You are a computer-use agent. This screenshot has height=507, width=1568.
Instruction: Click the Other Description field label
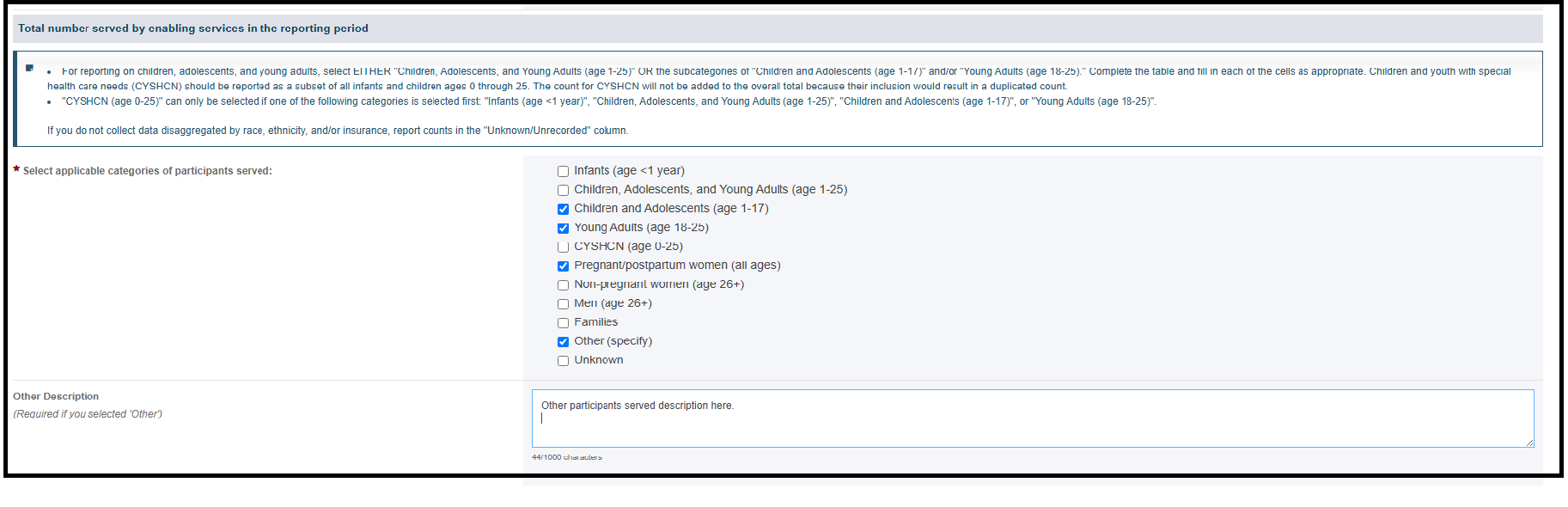click(x=56, y=396)
